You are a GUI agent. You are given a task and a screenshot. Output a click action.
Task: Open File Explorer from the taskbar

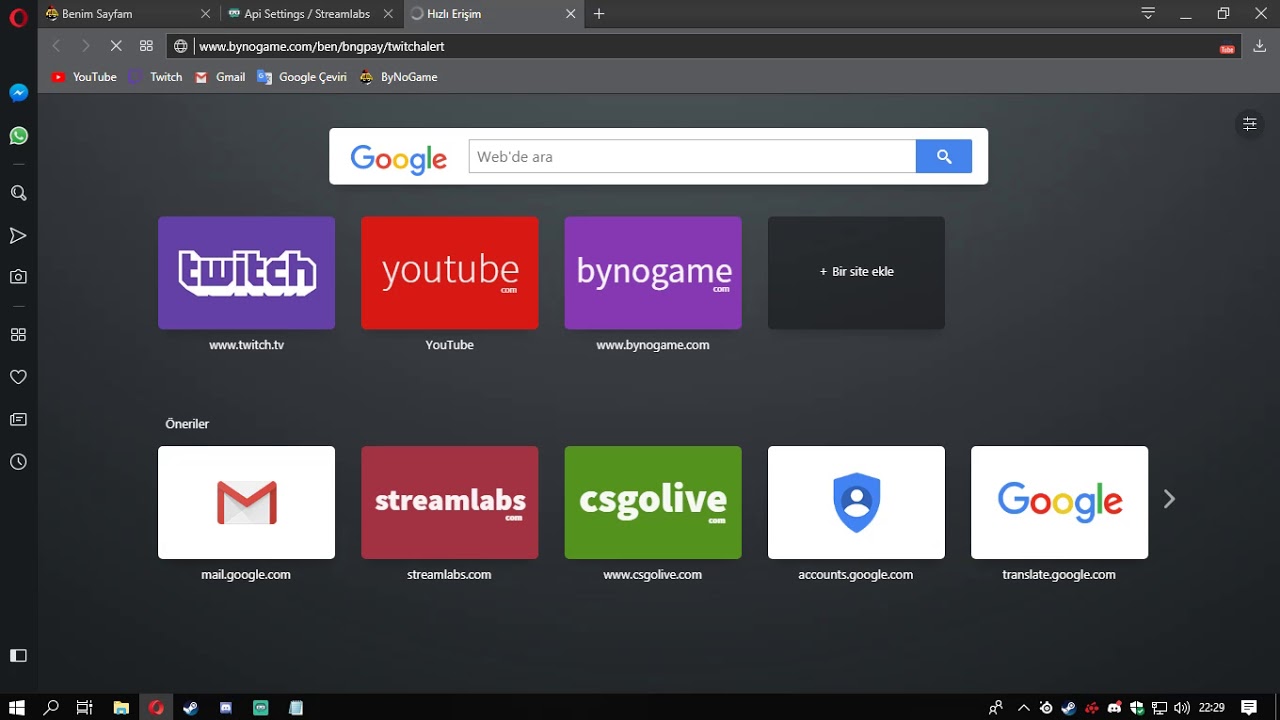point(121,707)
